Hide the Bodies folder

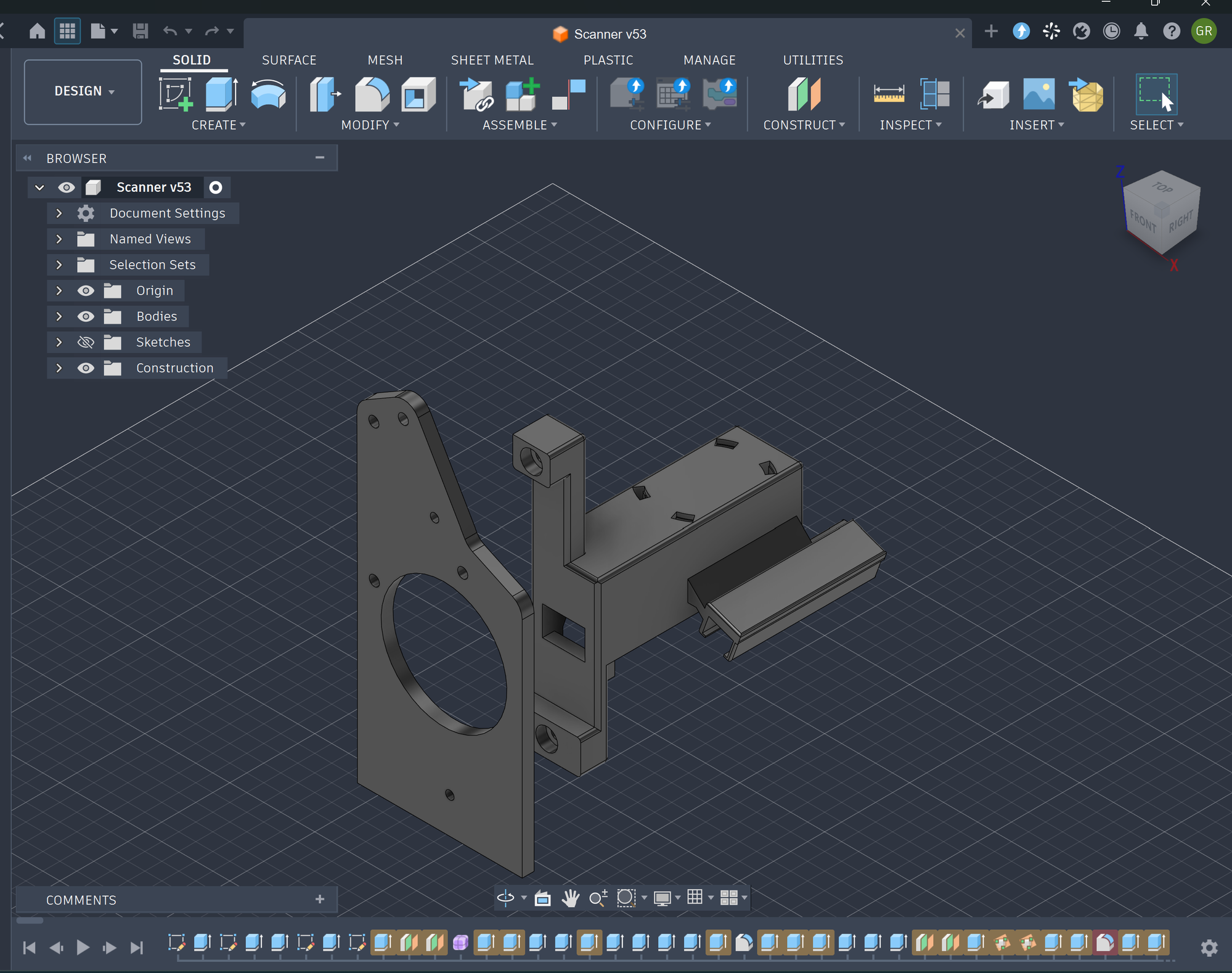click(86, 316)
